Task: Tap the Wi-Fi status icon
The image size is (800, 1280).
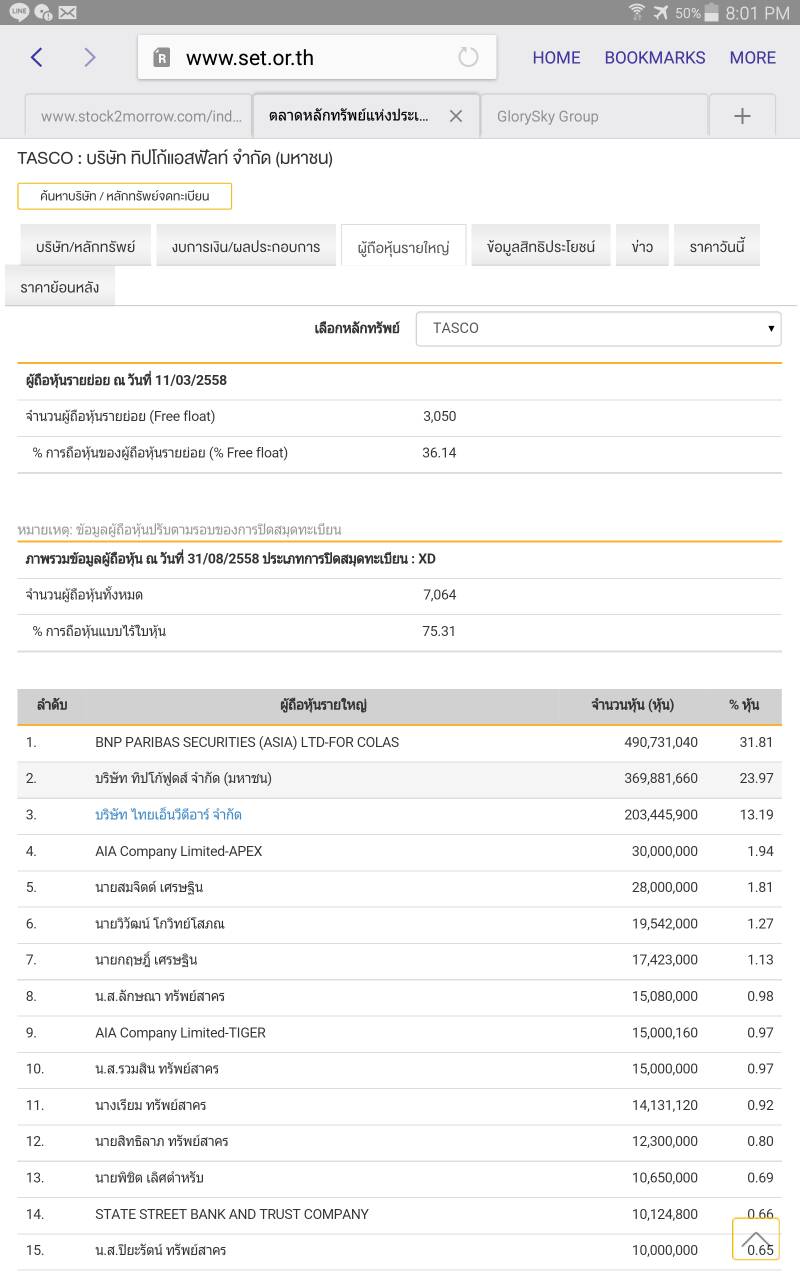Action: 636,12
